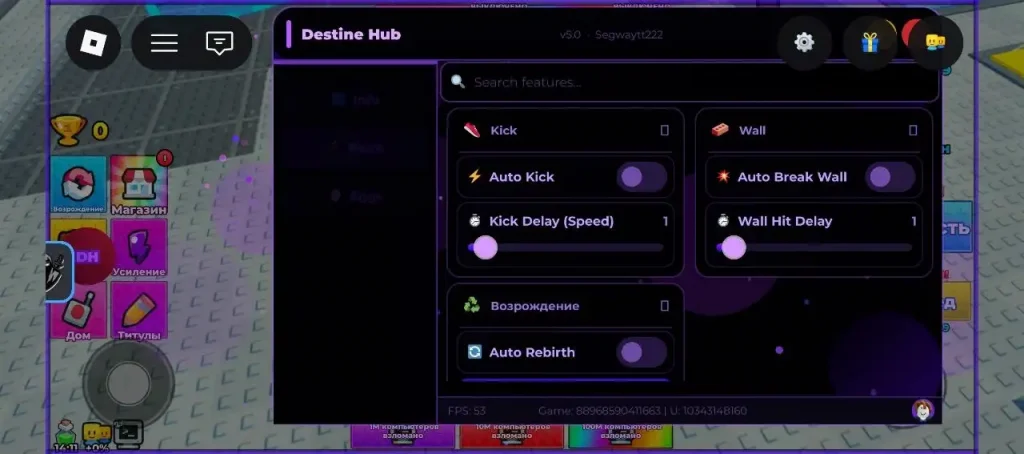This screenshot has height=454, width=1024.
Task: Open the Титулы titles button
Action: click(x=138, y=311)
